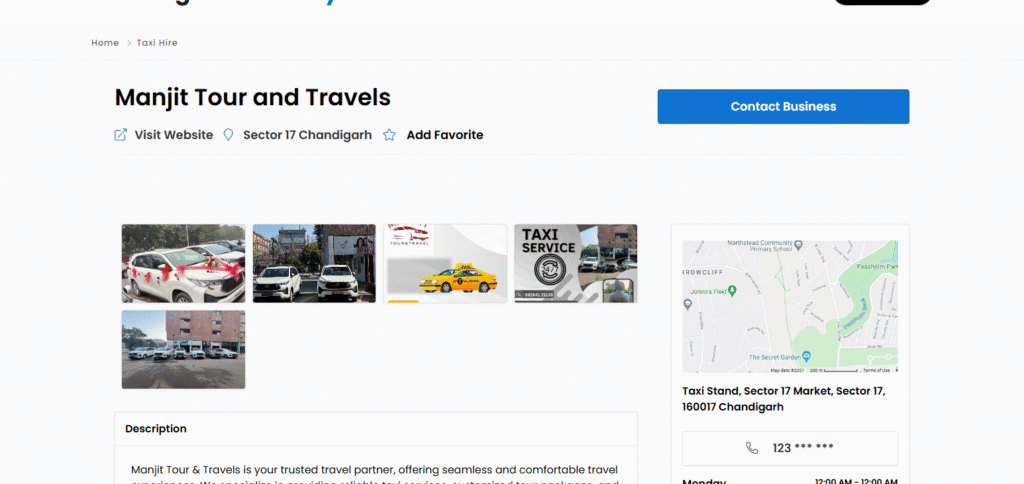Open yellow taxi Tour & Travel image
1024x484 pixels.
point(445,264)
